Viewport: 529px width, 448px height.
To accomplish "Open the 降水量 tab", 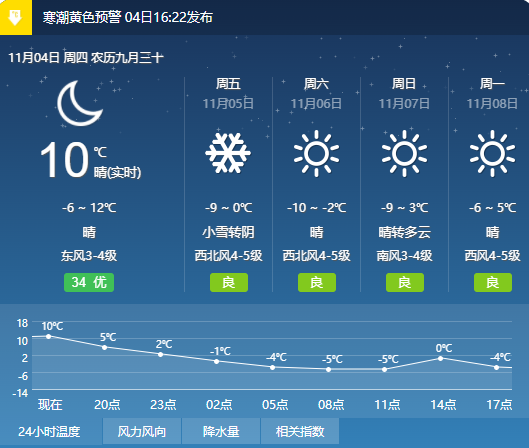I will pos(221,431).
